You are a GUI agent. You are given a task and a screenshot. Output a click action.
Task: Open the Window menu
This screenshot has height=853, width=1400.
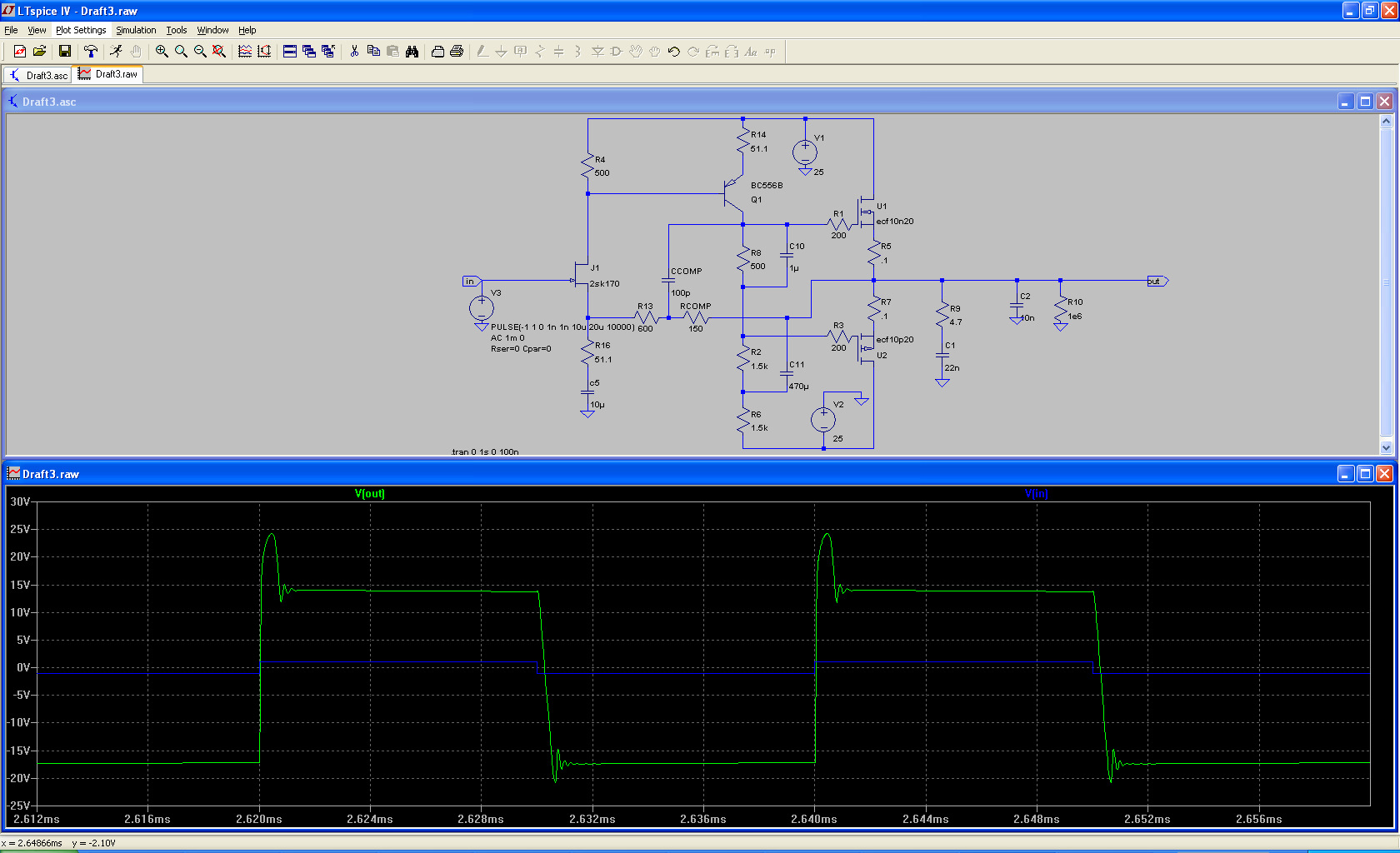pyautogui.click(x=212, y=30)
